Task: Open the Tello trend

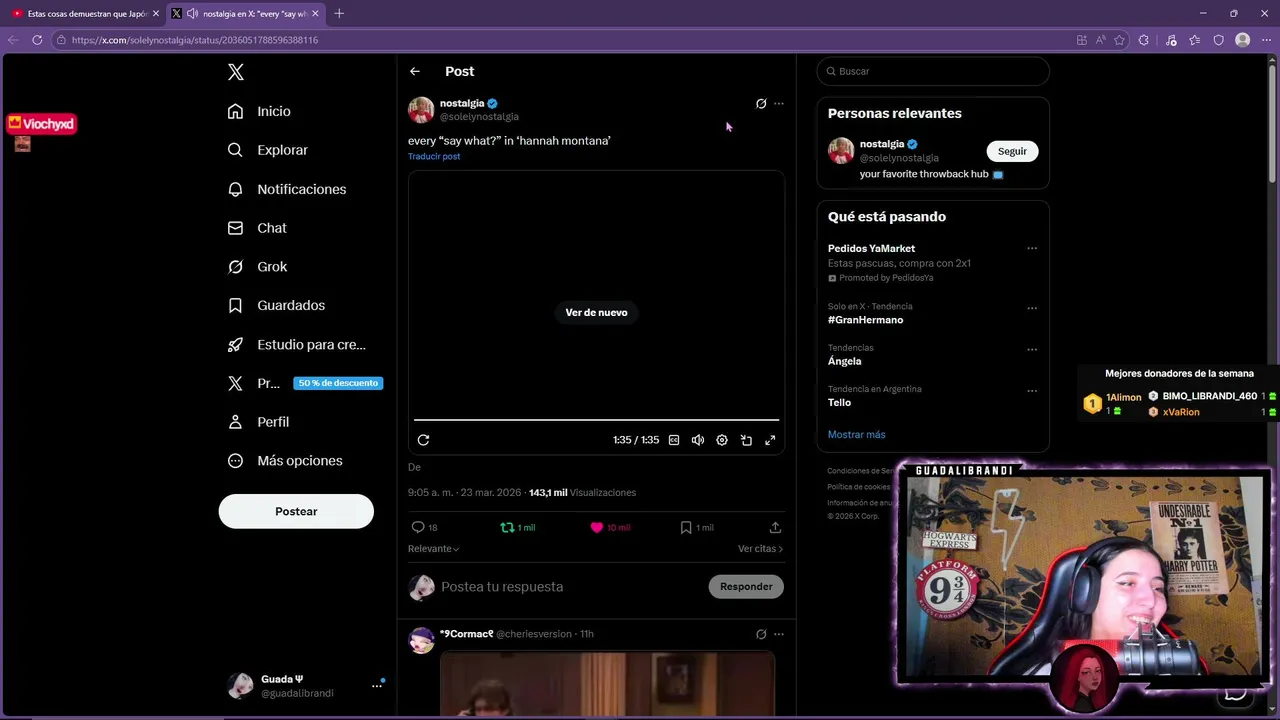Action: click(839, 403)
